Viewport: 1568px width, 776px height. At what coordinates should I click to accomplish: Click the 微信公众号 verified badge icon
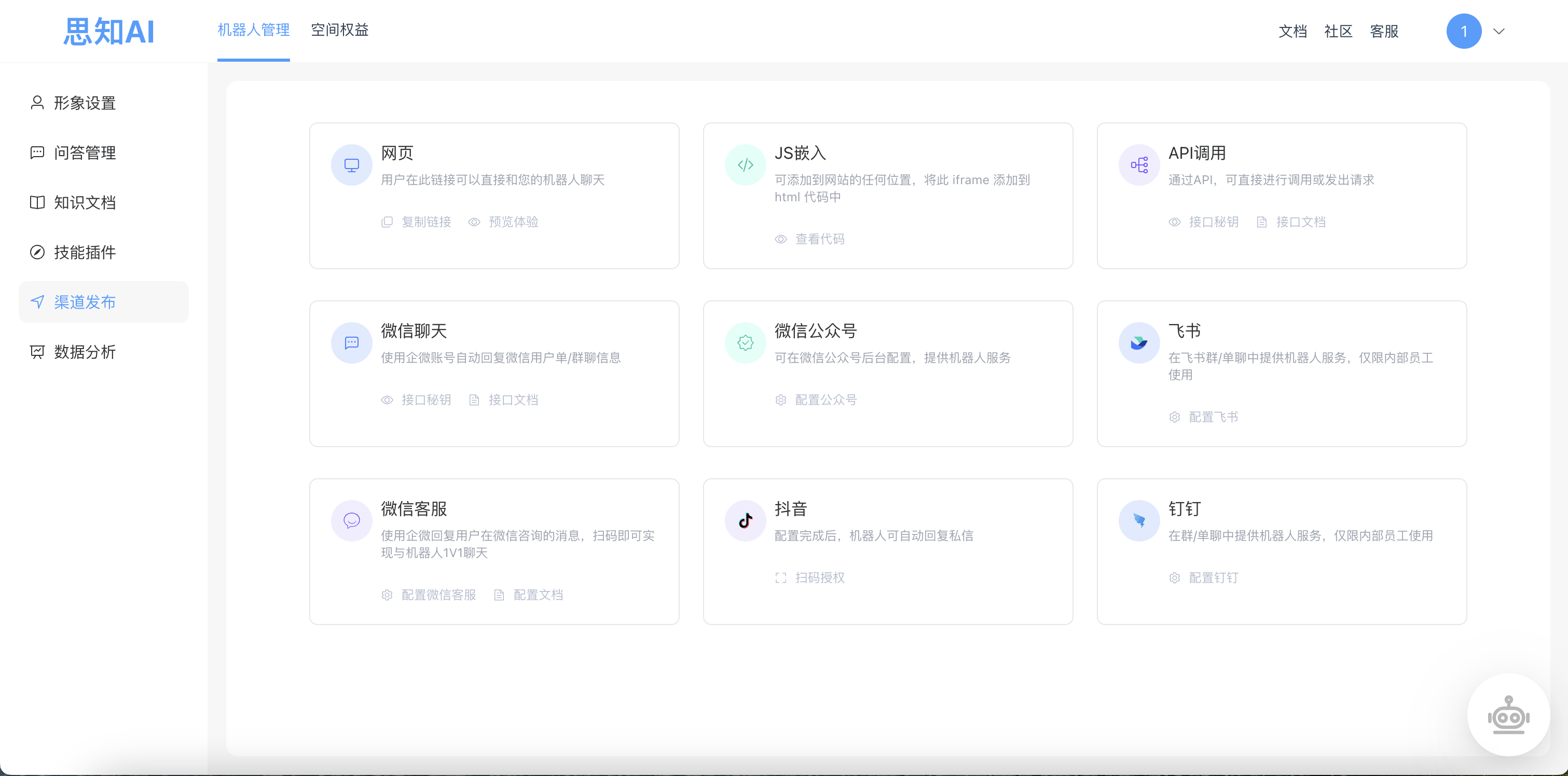coord(745,343)
